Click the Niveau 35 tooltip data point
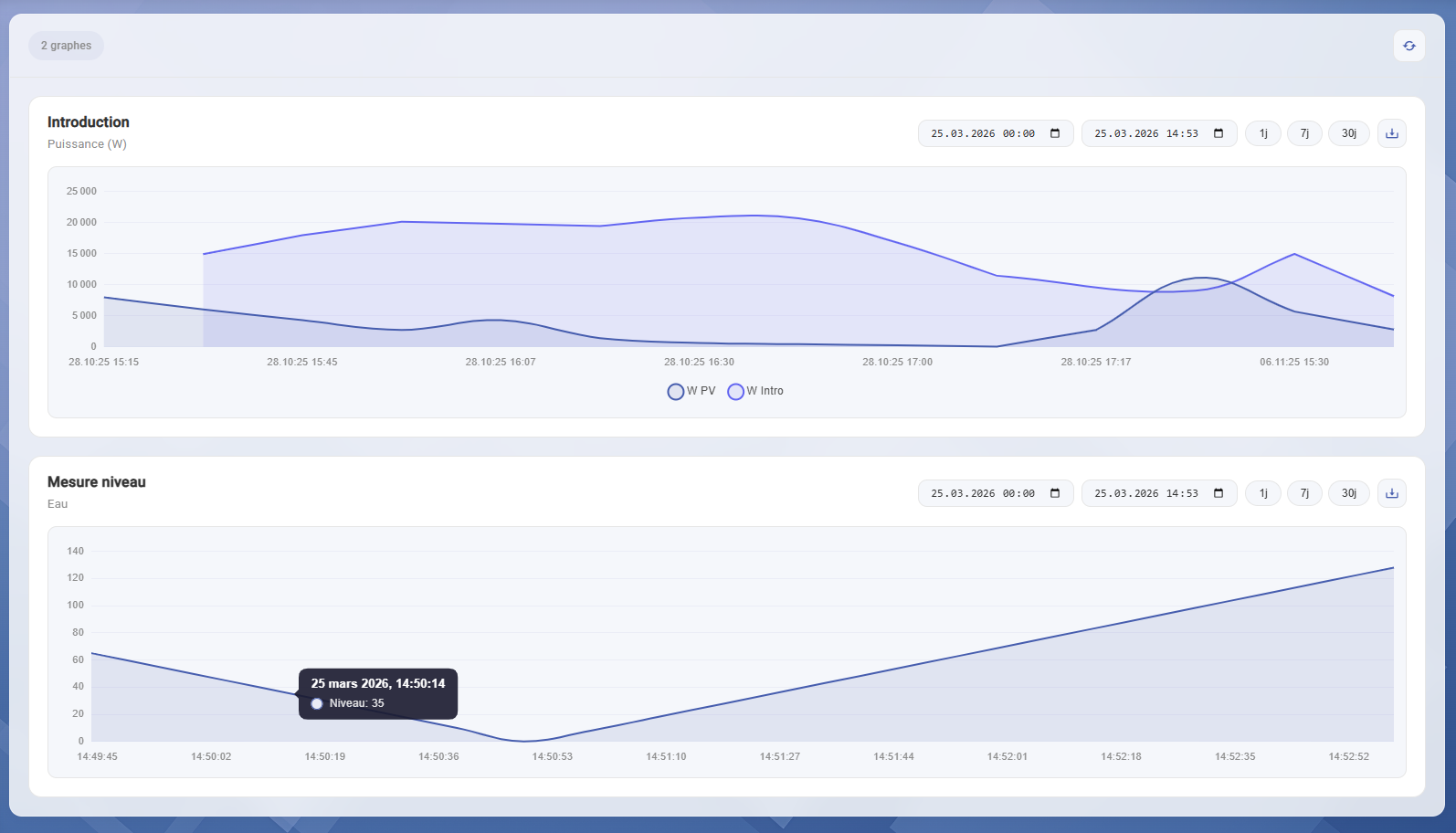 point(297,694)
